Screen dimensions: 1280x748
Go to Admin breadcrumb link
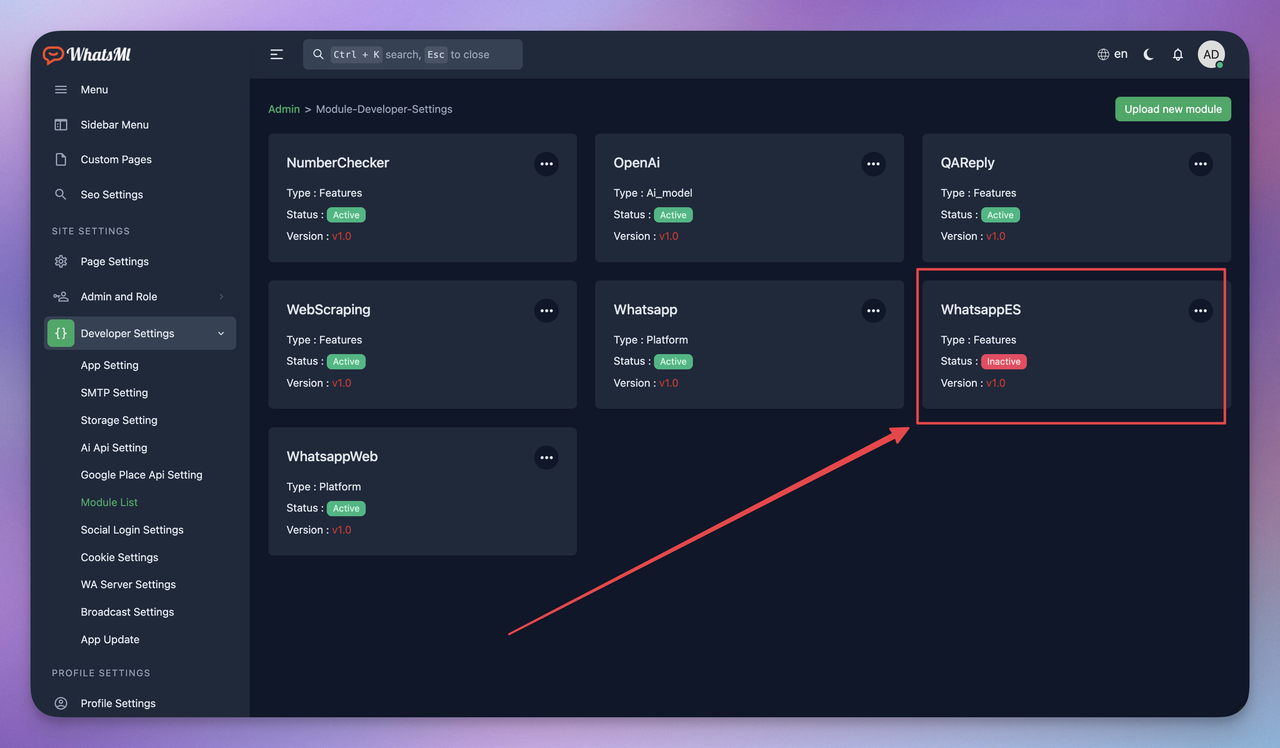click(x=284, y=109)
